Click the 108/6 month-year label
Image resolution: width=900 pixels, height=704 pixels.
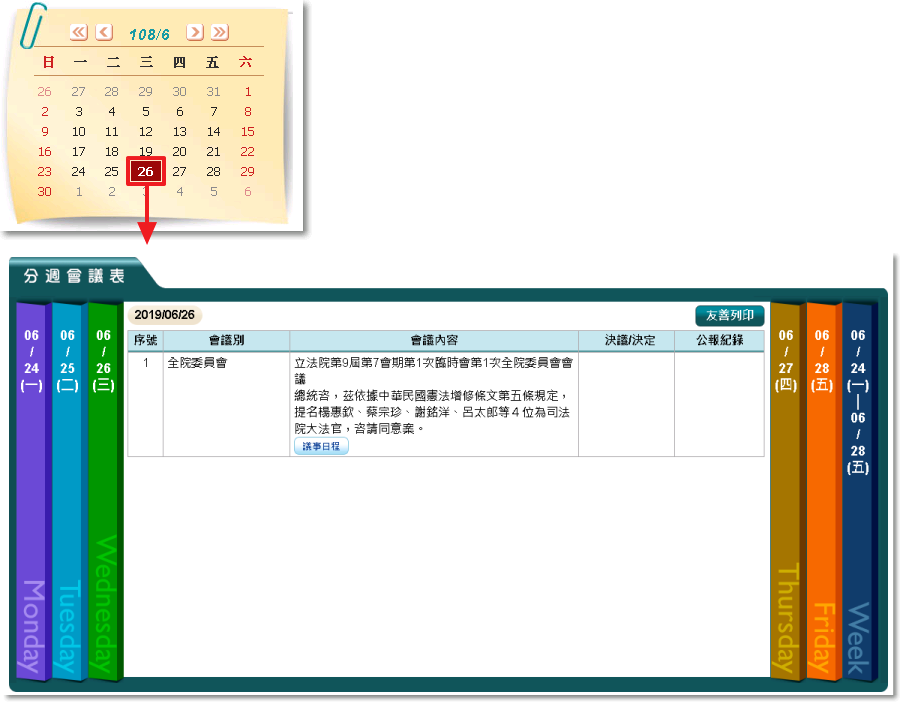pyautogui.click(x=149, y=33)
